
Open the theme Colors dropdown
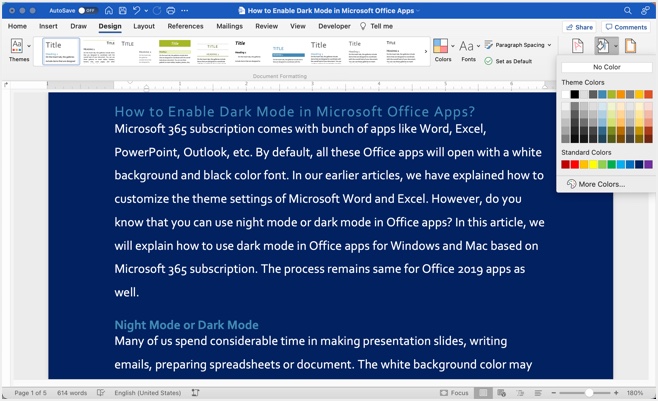(x=443, y=49)
